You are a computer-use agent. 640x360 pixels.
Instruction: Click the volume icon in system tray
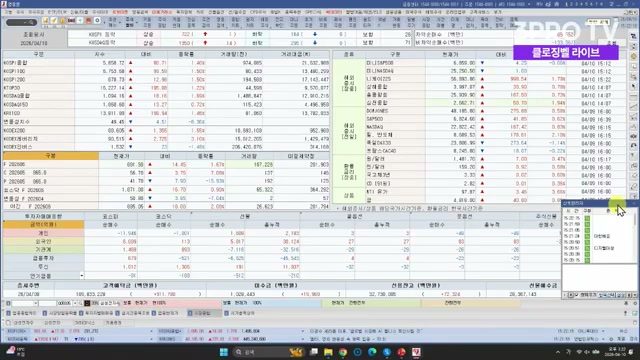click(587, 352)
